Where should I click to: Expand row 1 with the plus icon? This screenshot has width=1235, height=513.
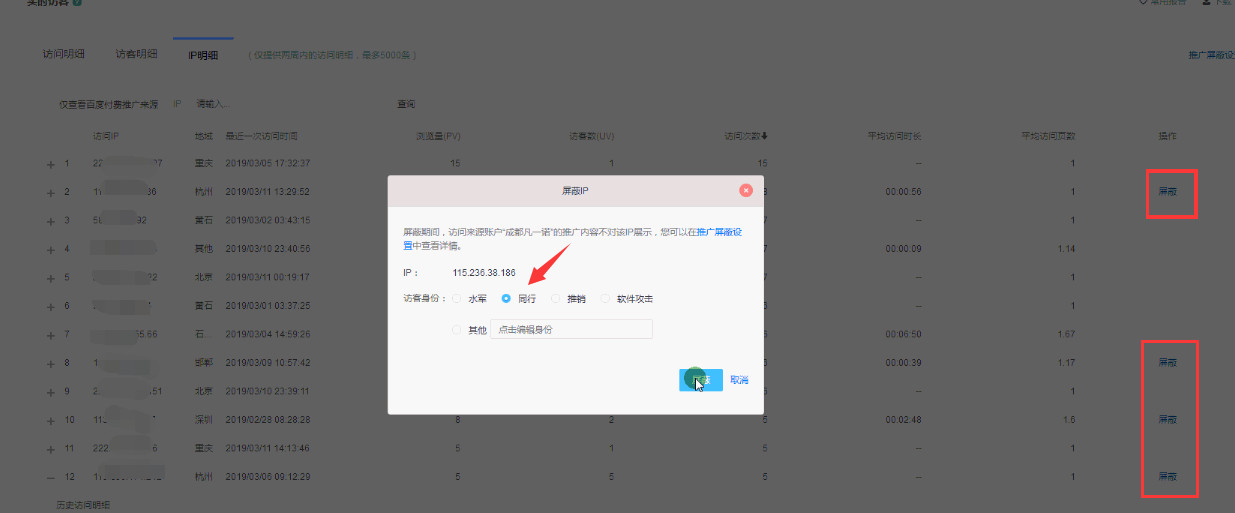click(50, 164)
